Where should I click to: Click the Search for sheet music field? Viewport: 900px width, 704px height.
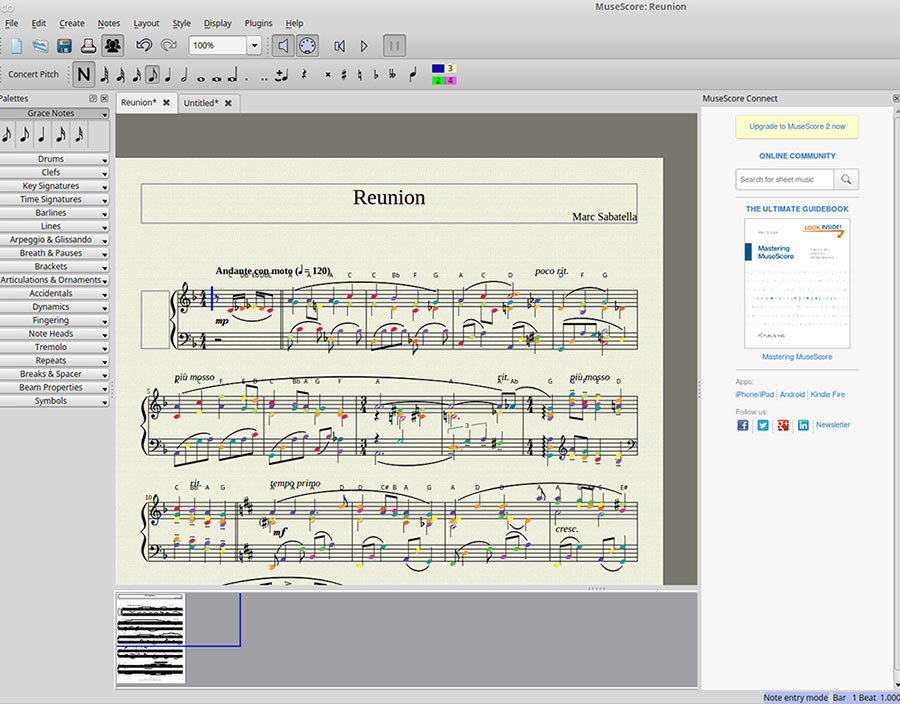(785, 180)
